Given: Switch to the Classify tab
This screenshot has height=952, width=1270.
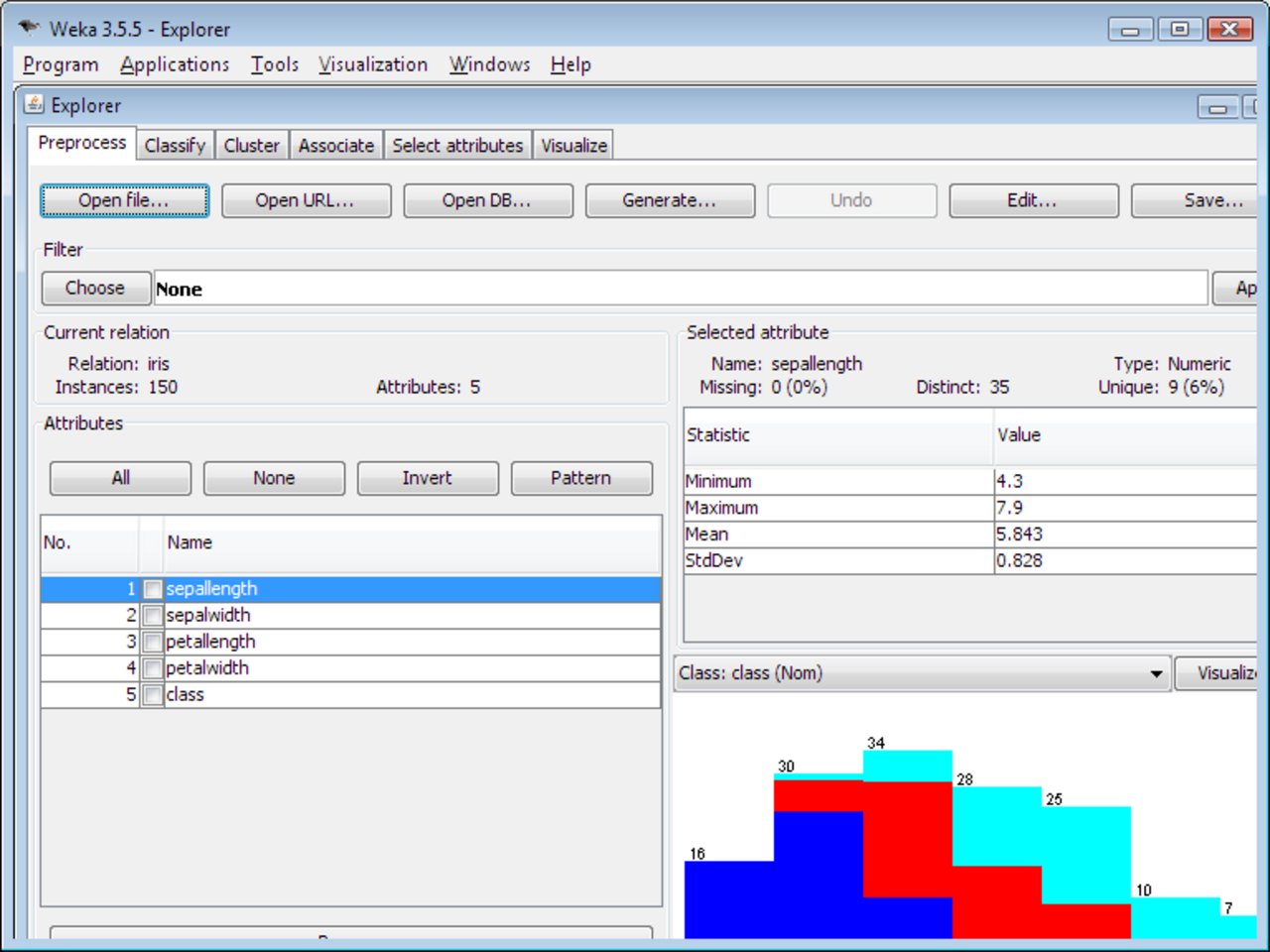Looking at the screenshot, I should click(175, 146).
